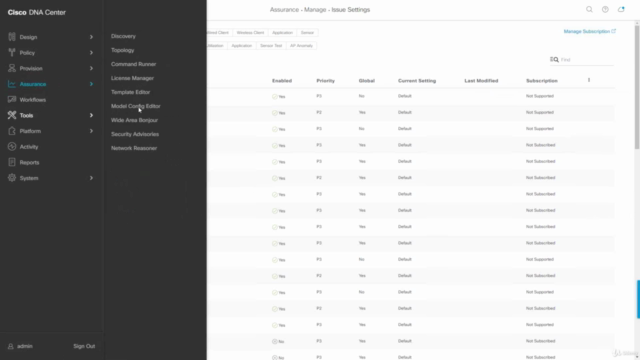Click the Assurance chart icon
The image size is (640, 360).
[x=12, y=84]
